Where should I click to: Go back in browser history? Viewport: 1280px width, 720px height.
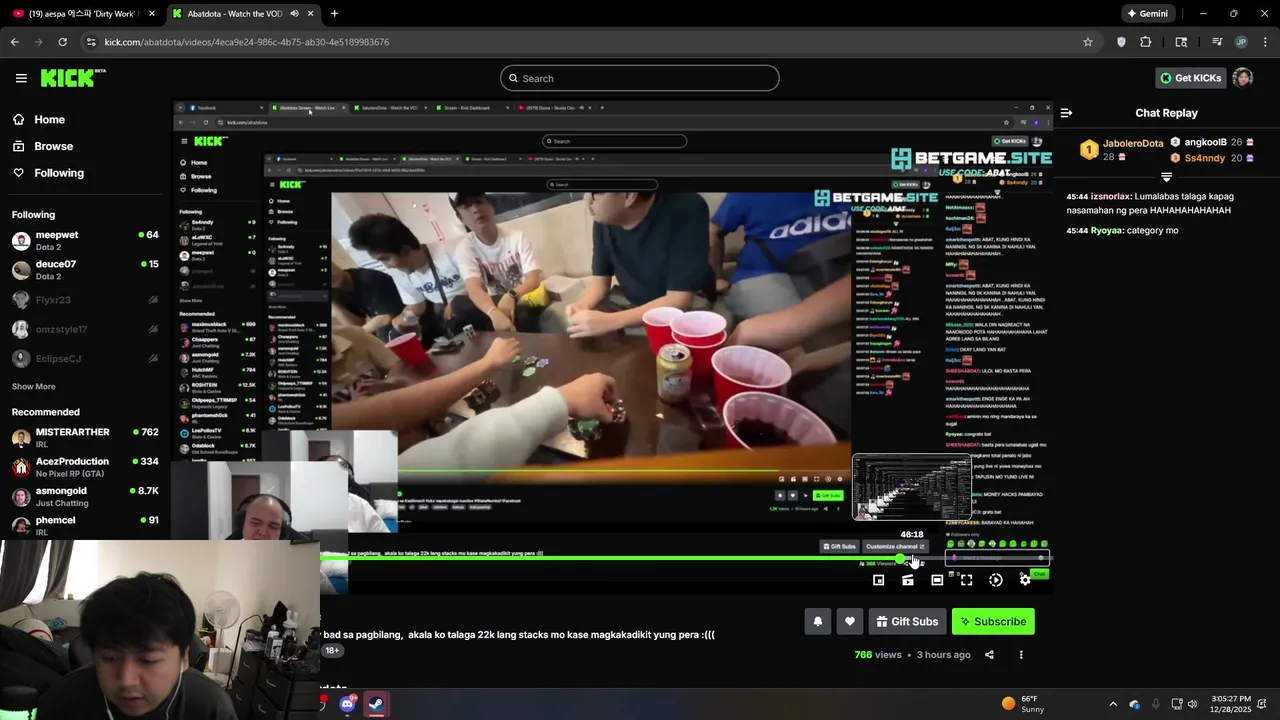[15, 42]
